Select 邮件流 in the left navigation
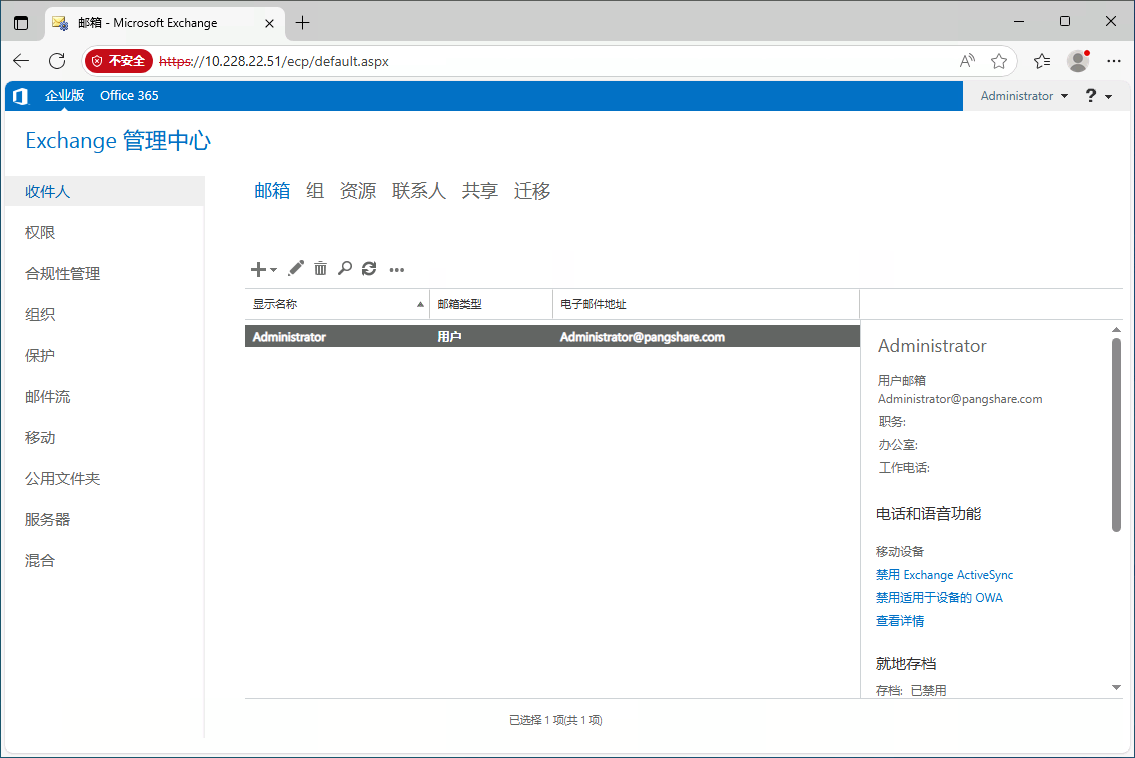This screenshot has width=1135, height=758. tap(48, 397)
